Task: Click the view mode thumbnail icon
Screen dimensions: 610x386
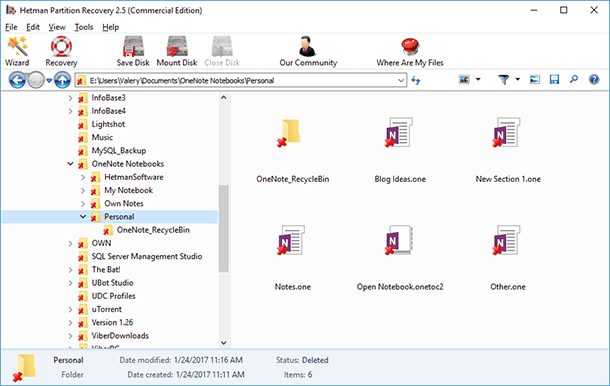Action: 464,80
